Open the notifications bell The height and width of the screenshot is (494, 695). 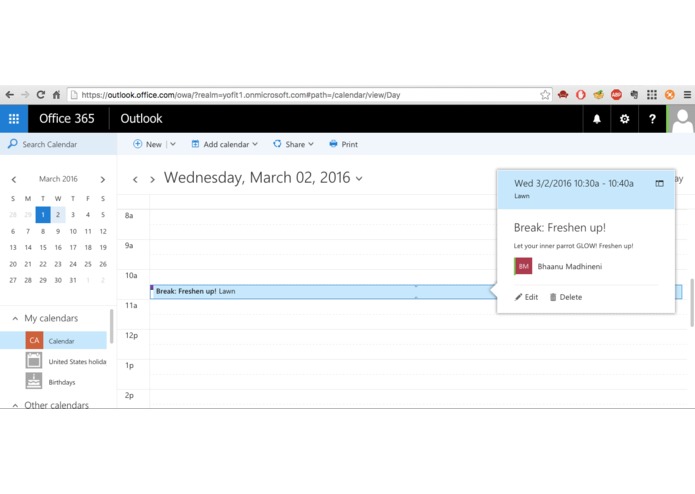pos(597,119)
